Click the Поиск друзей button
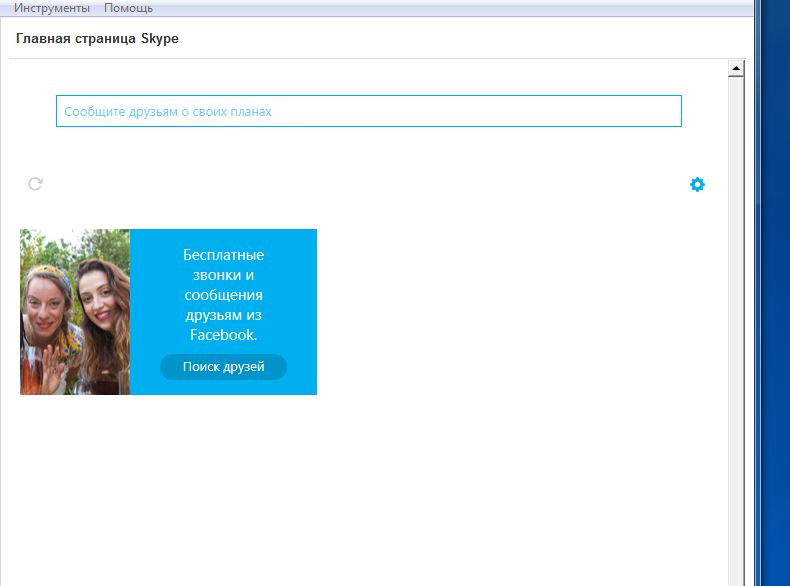The image size is (790, 586). (223, 367)
